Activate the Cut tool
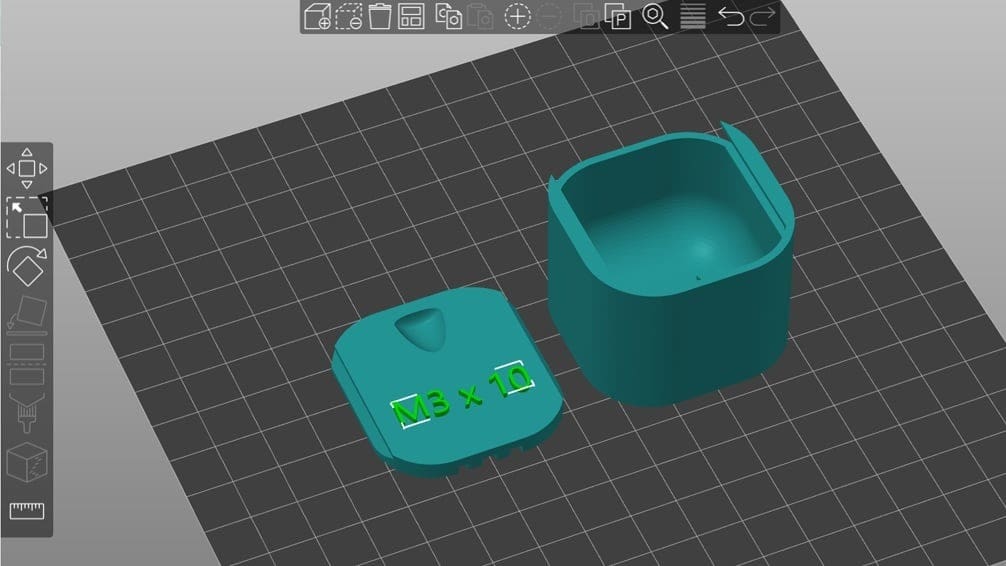 tap(27, 364)
